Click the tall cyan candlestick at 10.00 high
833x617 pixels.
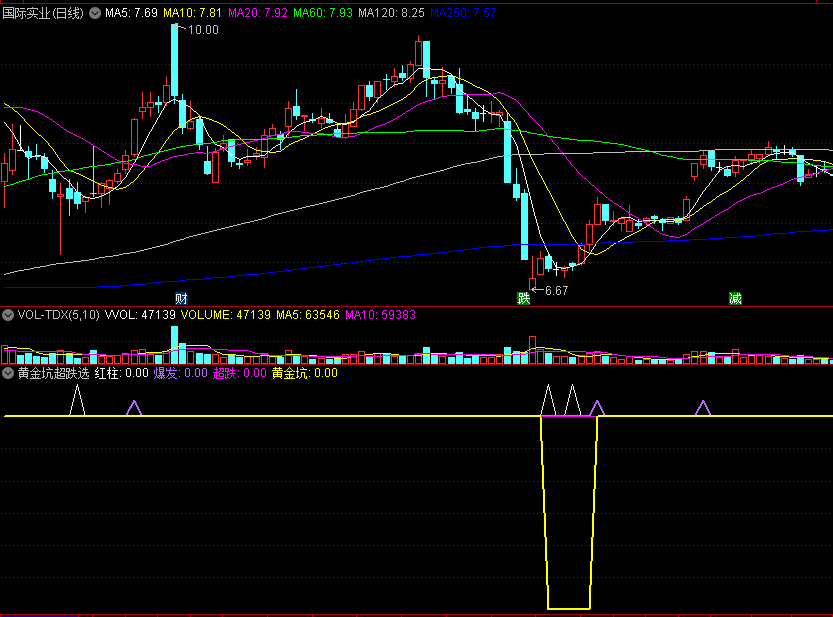tap(174, 61)
